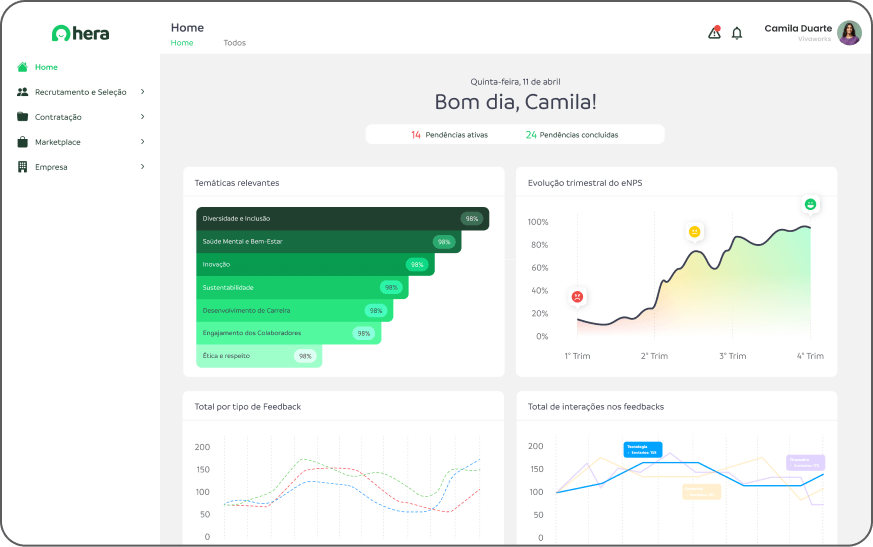This screenshot has width=873, height=547.
Task: Click the Empresa building icon
Action: (x=23, y=167)
